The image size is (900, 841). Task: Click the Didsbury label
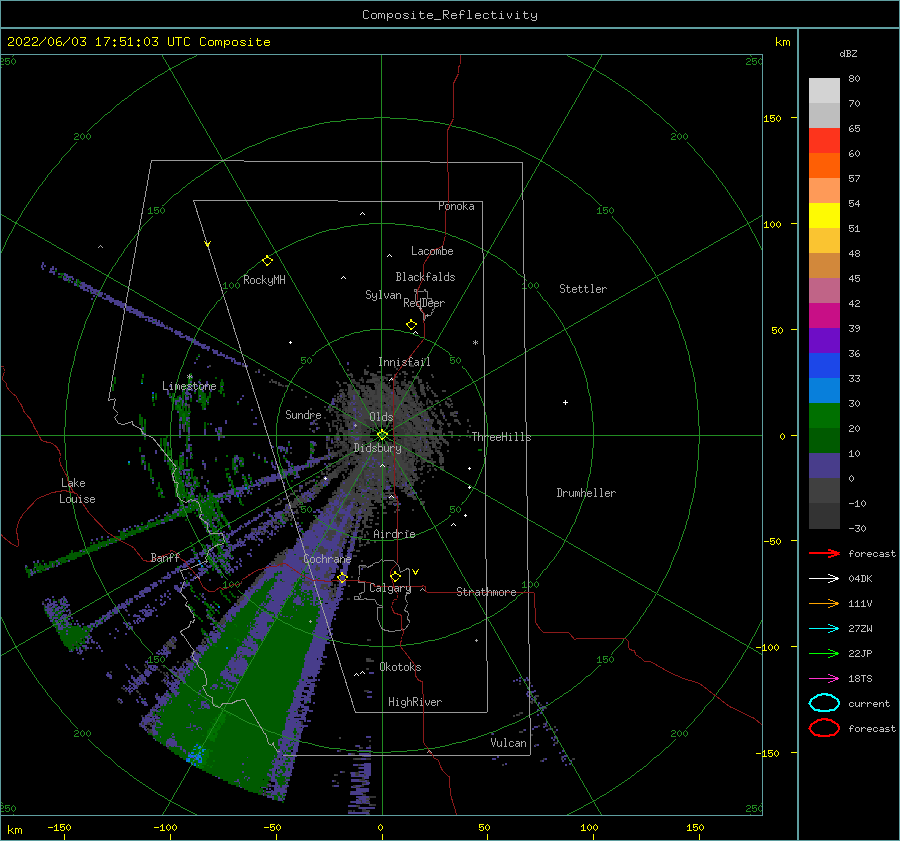coord(377,448)
